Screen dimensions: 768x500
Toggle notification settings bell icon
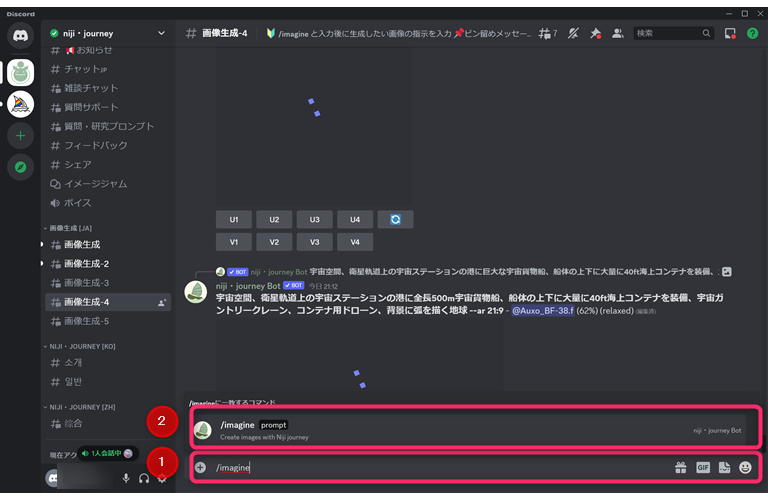pyautogui.click(x=573, y=33)
